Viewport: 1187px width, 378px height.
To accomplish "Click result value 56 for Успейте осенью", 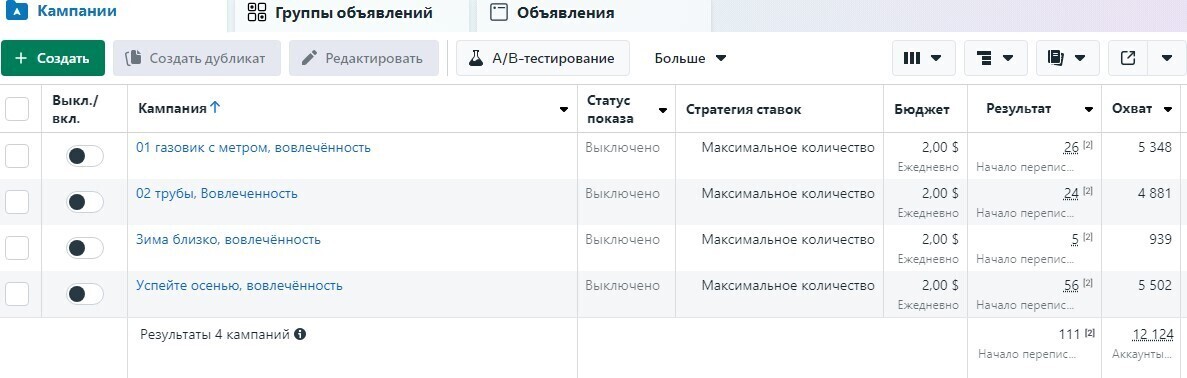I will pyautogui.click(x=1071, y=286).
